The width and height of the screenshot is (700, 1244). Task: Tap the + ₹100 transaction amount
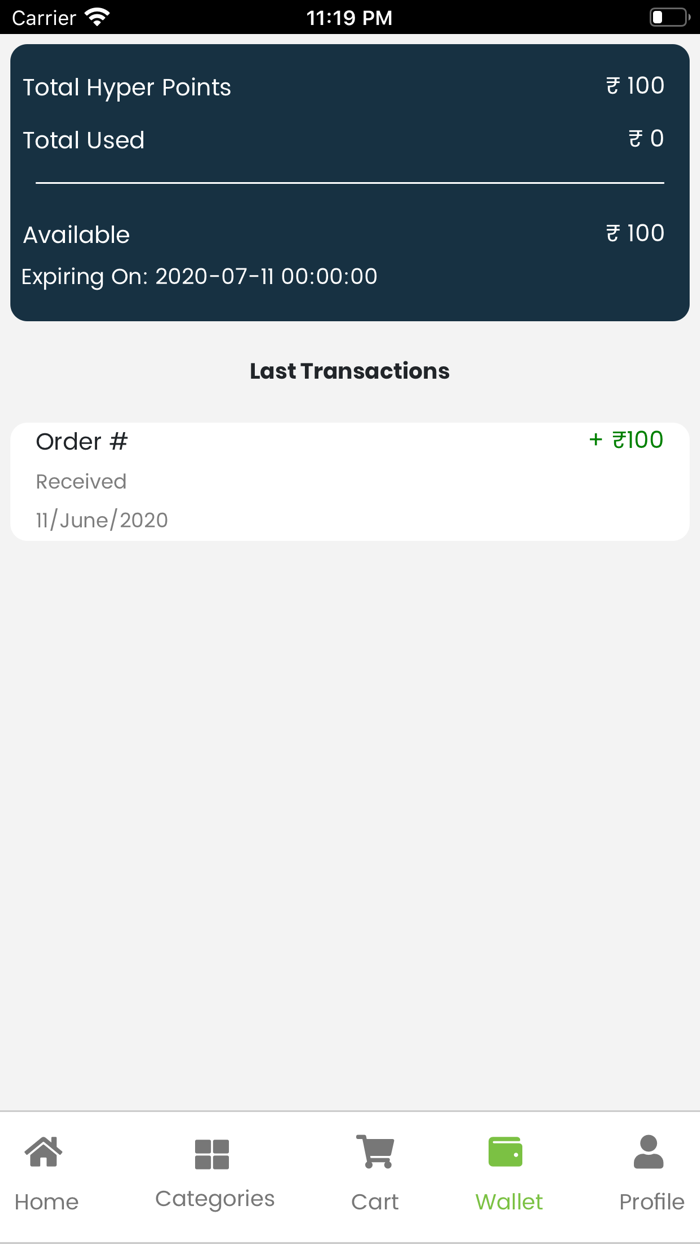tap(626, 440)
